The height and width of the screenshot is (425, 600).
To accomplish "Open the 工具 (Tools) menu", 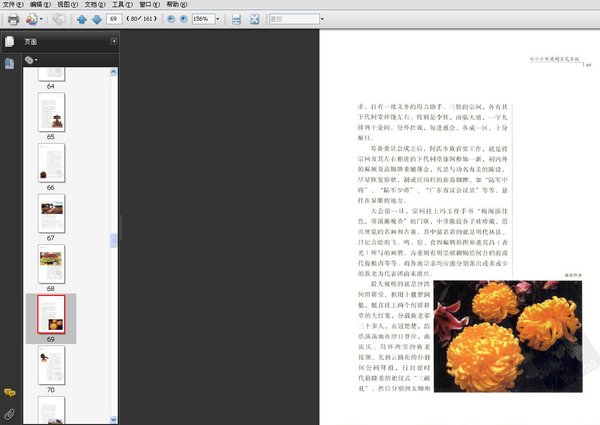I will 119,4.
